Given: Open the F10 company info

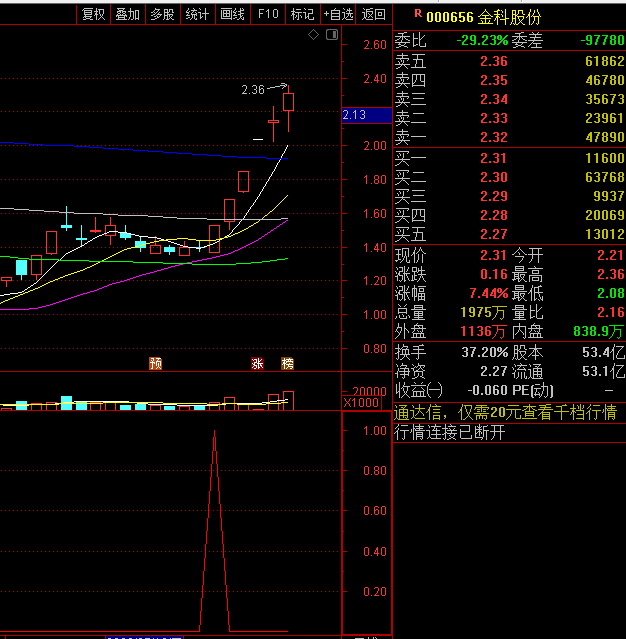Looking at the screenshot, I should [x=268, y=15].
